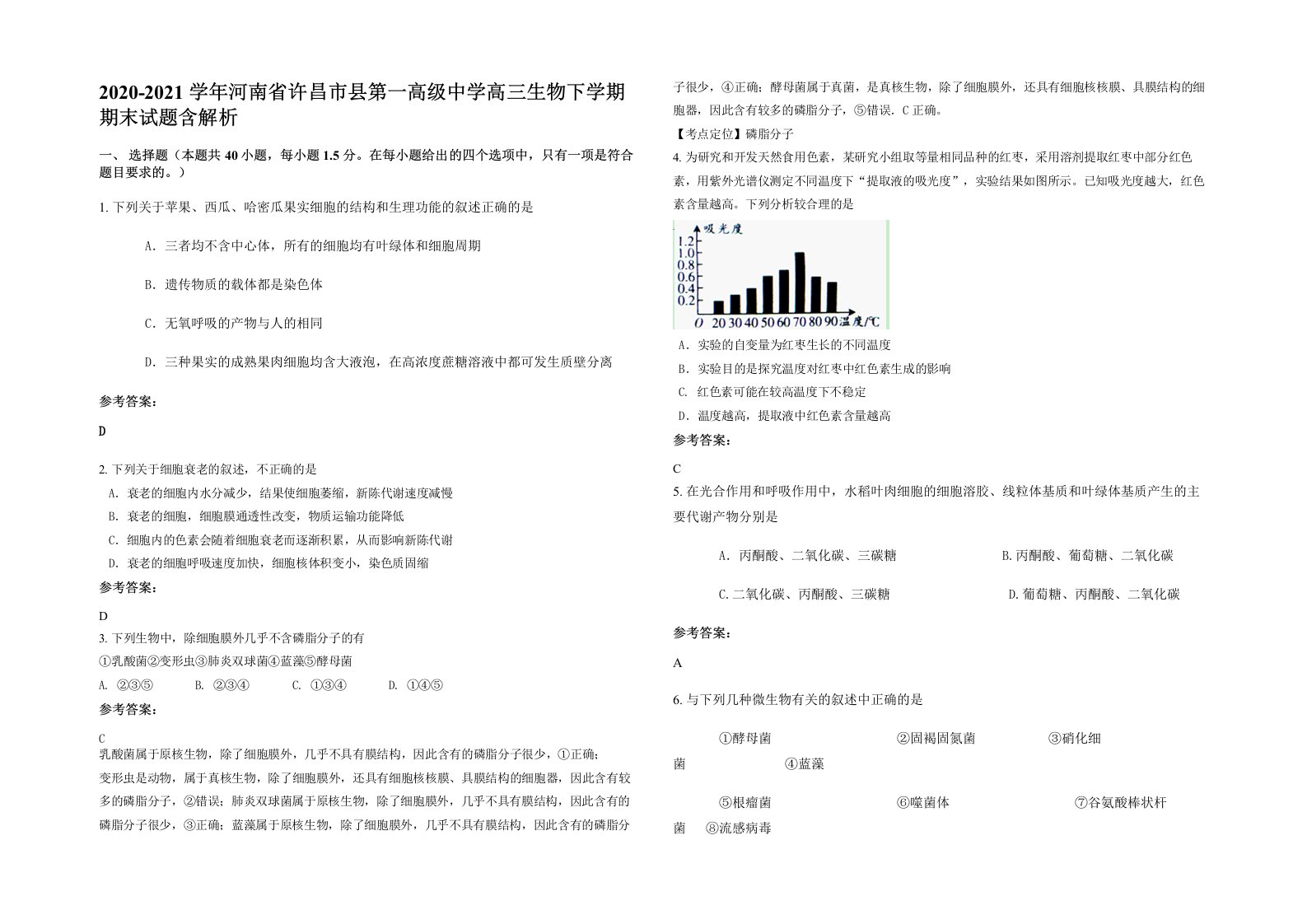Select option C '细胞内的色素会随着细胞衰老'
The height and width of the screenshot is (924, 1307).
click(281, 540)
